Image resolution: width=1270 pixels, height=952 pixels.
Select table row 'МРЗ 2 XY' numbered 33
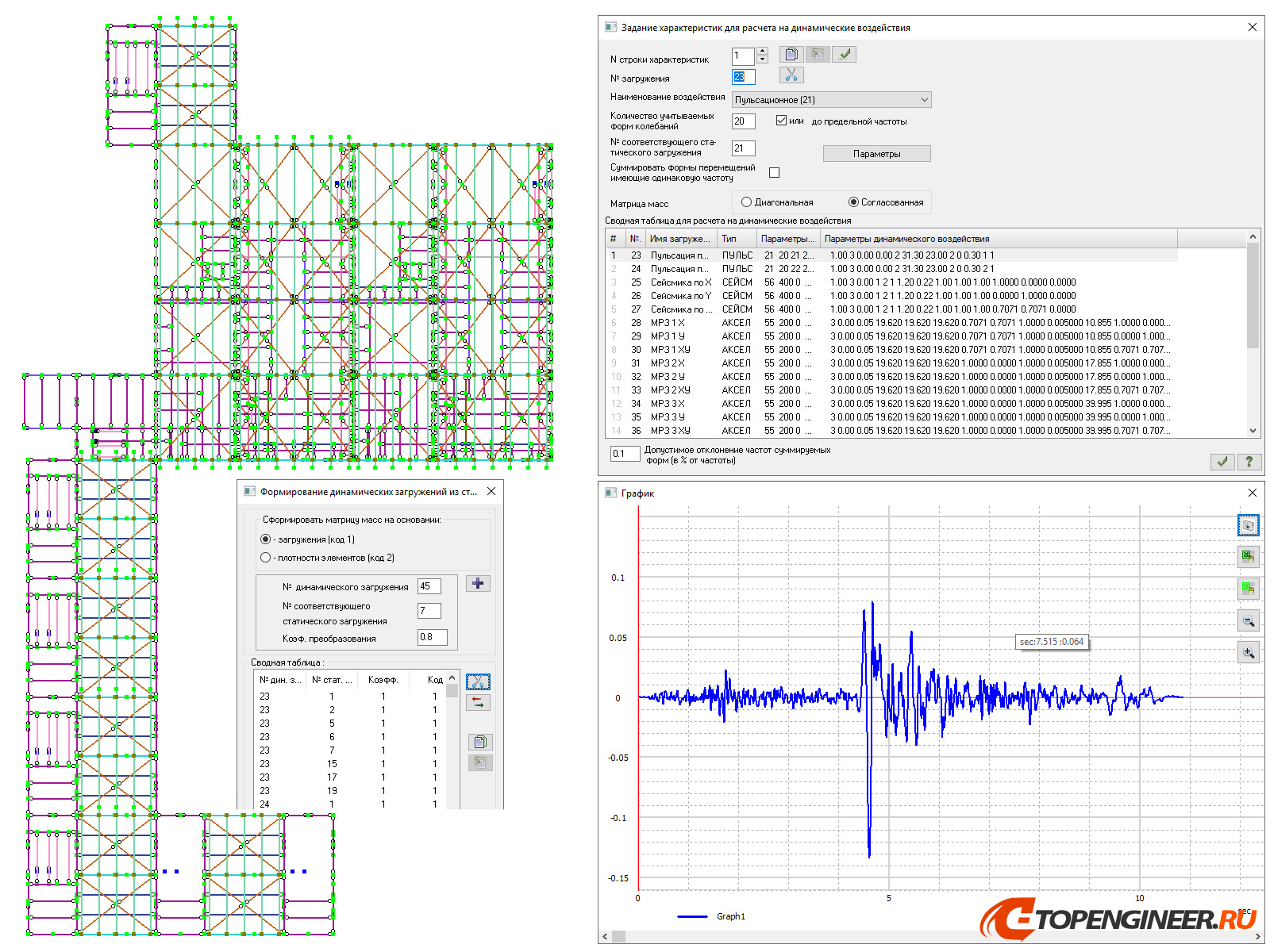point(891,390)
